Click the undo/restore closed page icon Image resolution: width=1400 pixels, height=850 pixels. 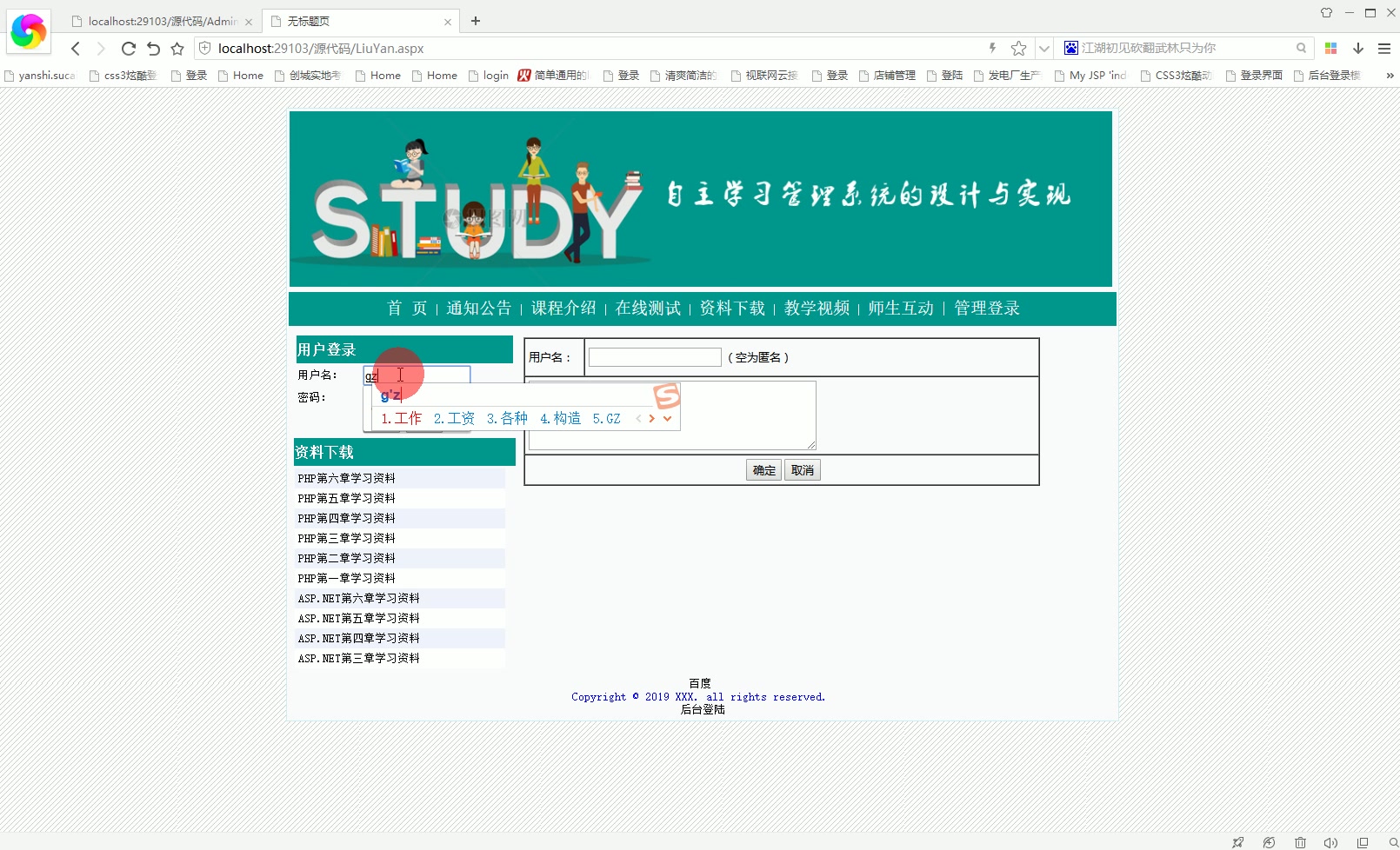[x=153, y=49]
